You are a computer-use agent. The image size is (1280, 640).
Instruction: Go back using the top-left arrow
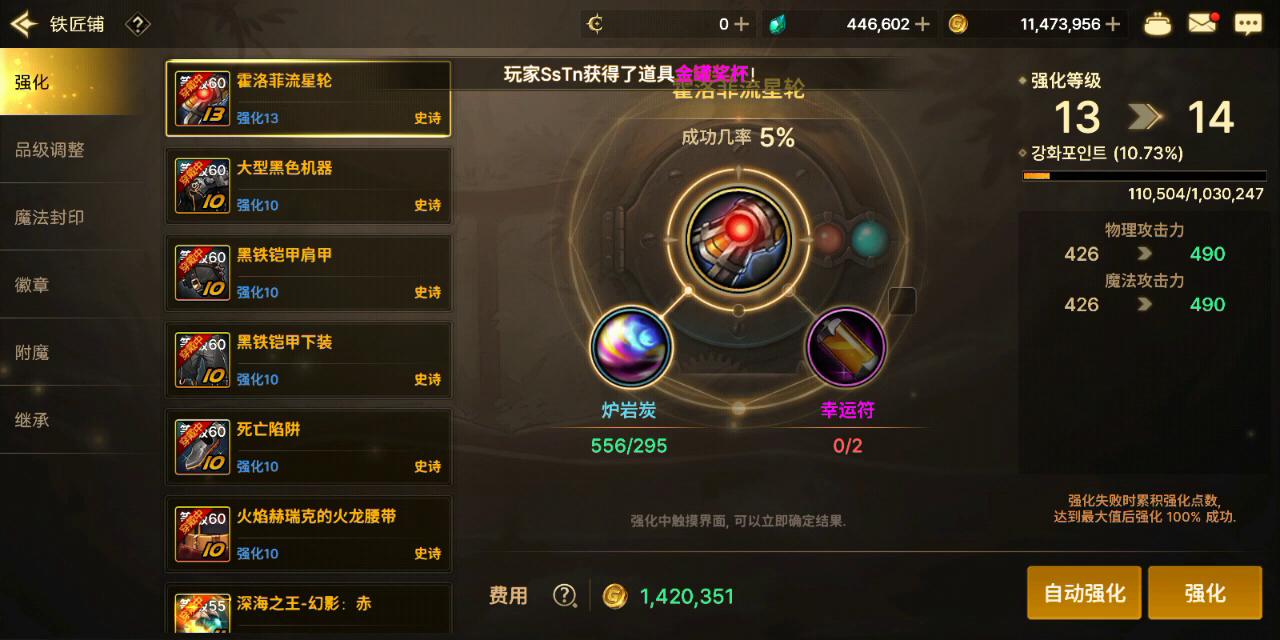tap(22, 24)
